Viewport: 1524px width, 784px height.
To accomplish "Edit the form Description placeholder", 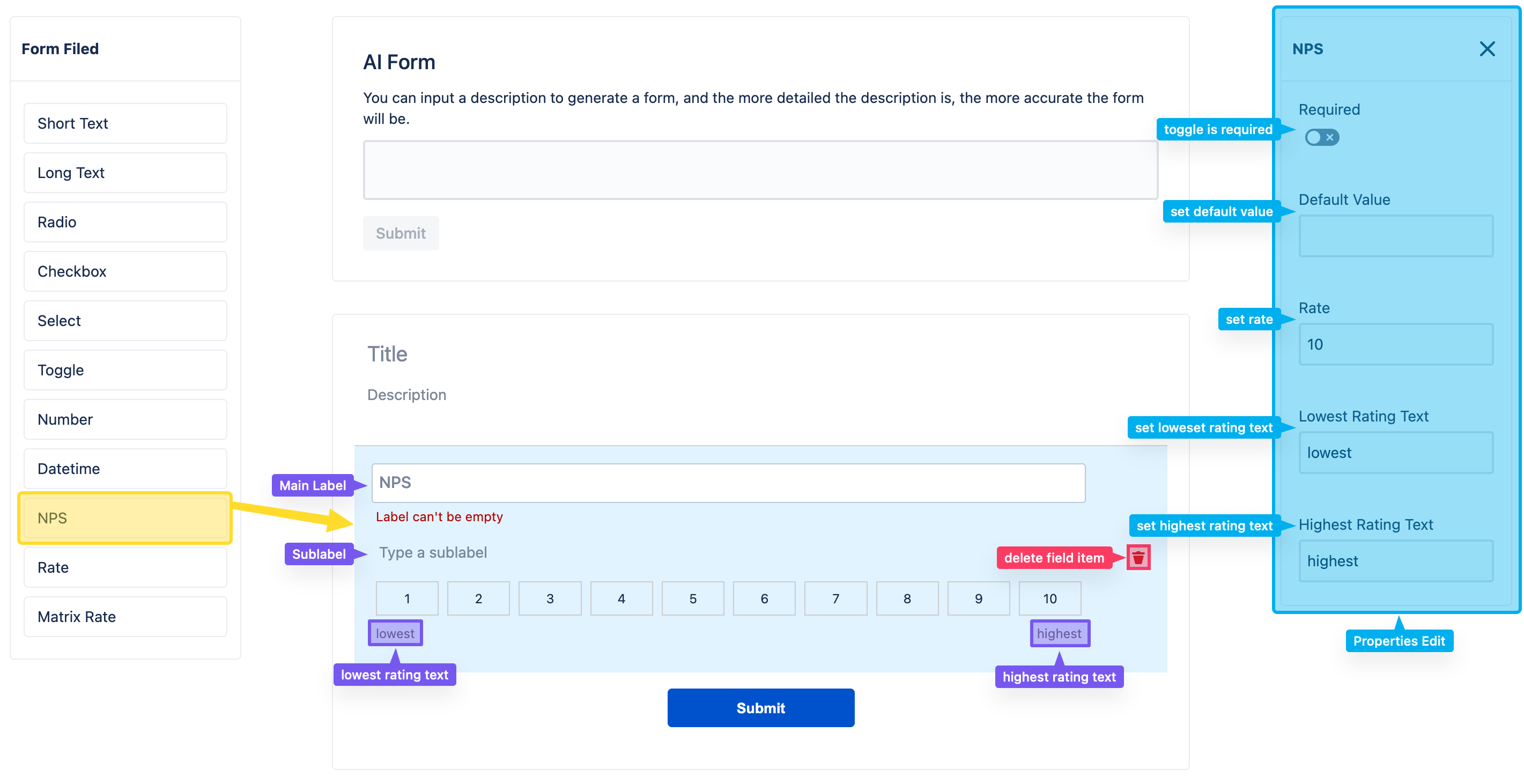I will (x=406, y=395).
